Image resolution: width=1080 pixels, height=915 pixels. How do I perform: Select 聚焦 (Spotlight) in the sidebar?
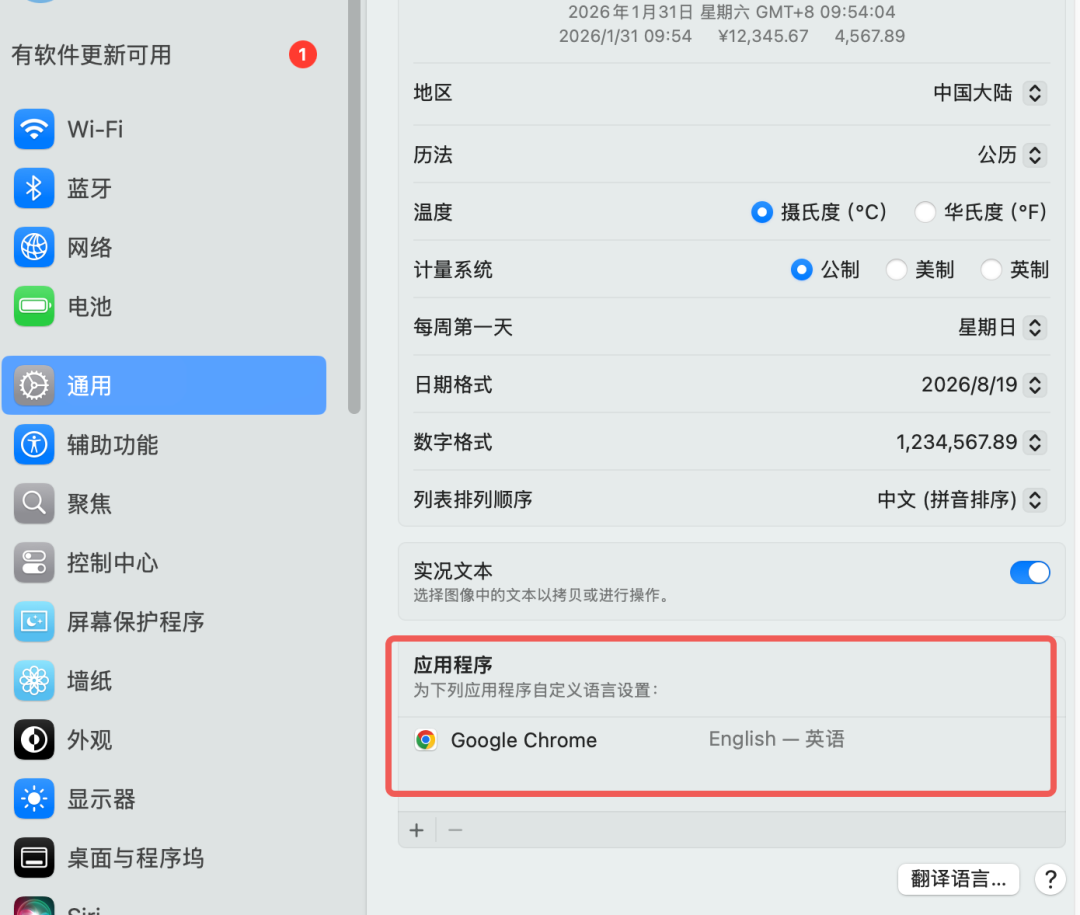(x=87, y=504)
